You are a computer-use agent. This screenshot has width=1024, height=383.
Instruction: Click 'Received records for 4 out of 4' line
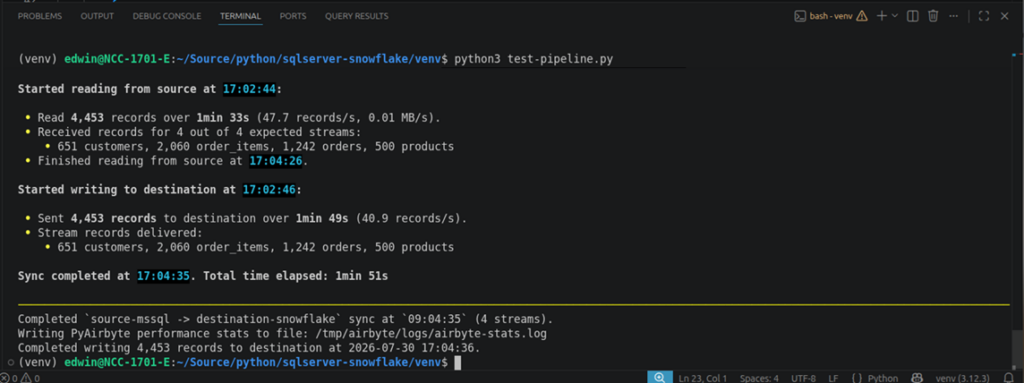pos(199,132)
